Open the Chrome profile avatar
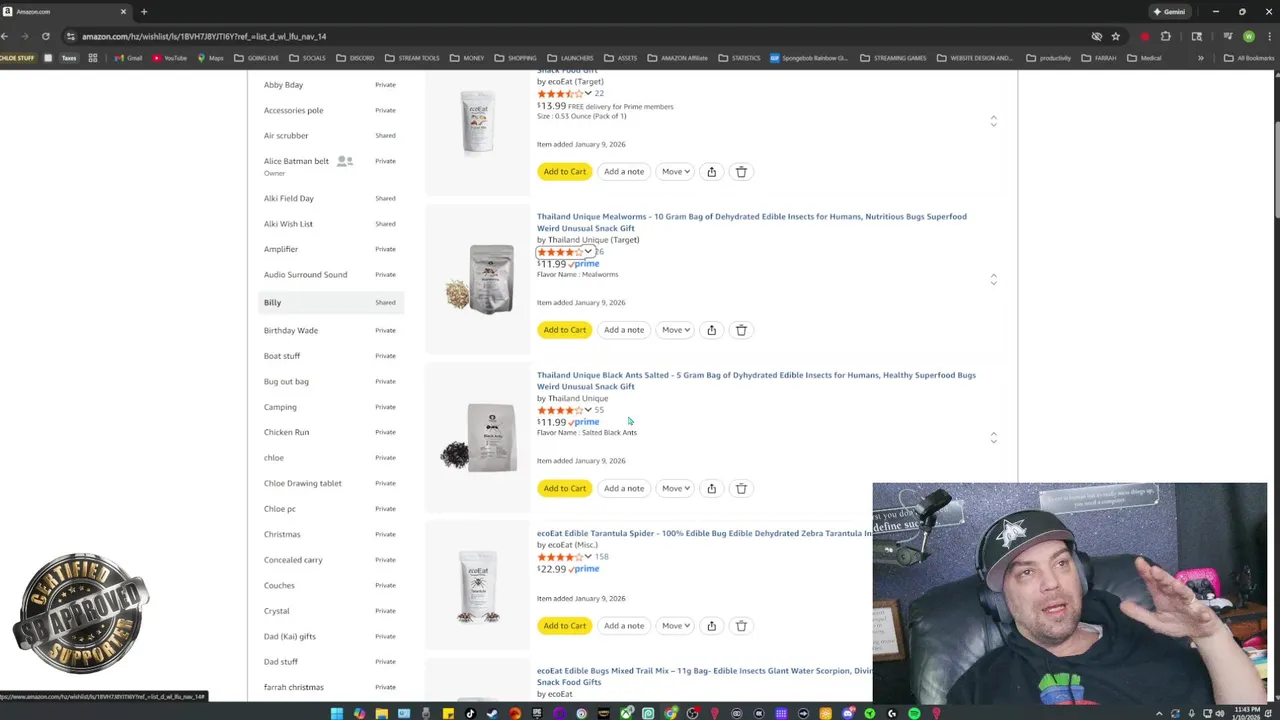This screenshot has width=1280, height=720. [x=1248, y=36]
